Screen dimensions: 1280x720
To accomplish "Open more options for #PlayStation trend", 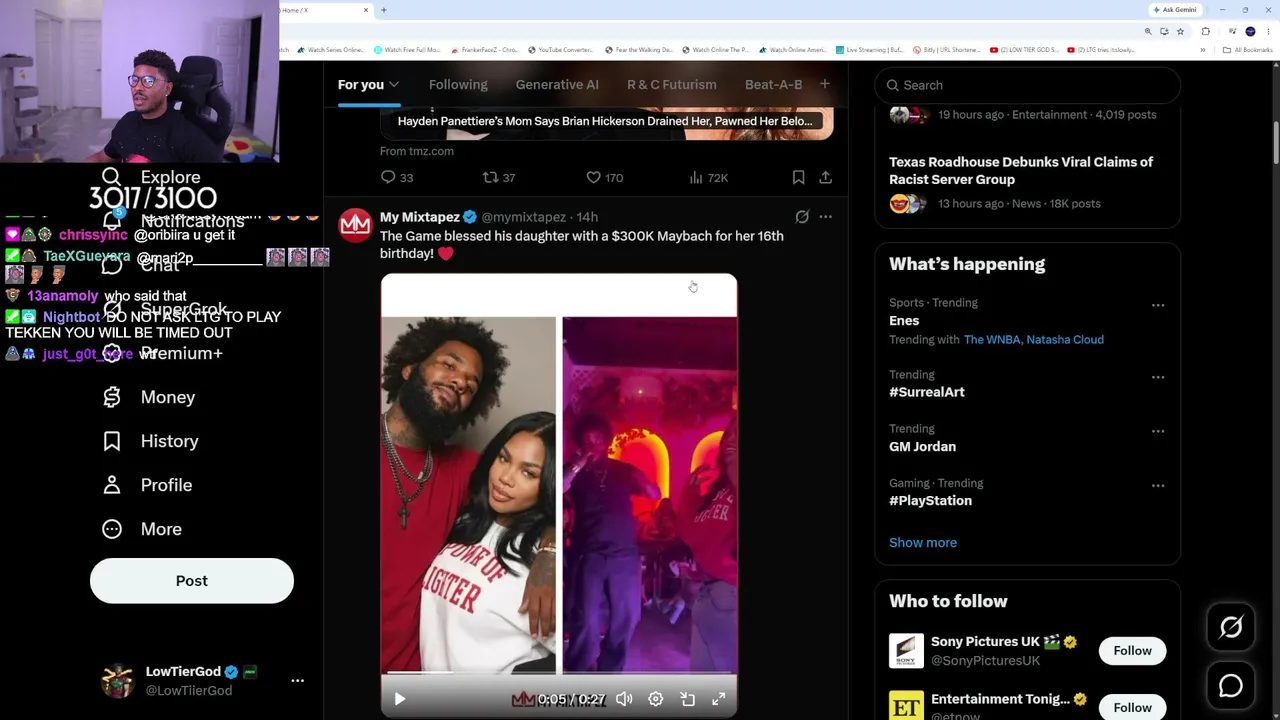I will [1158, 485].
